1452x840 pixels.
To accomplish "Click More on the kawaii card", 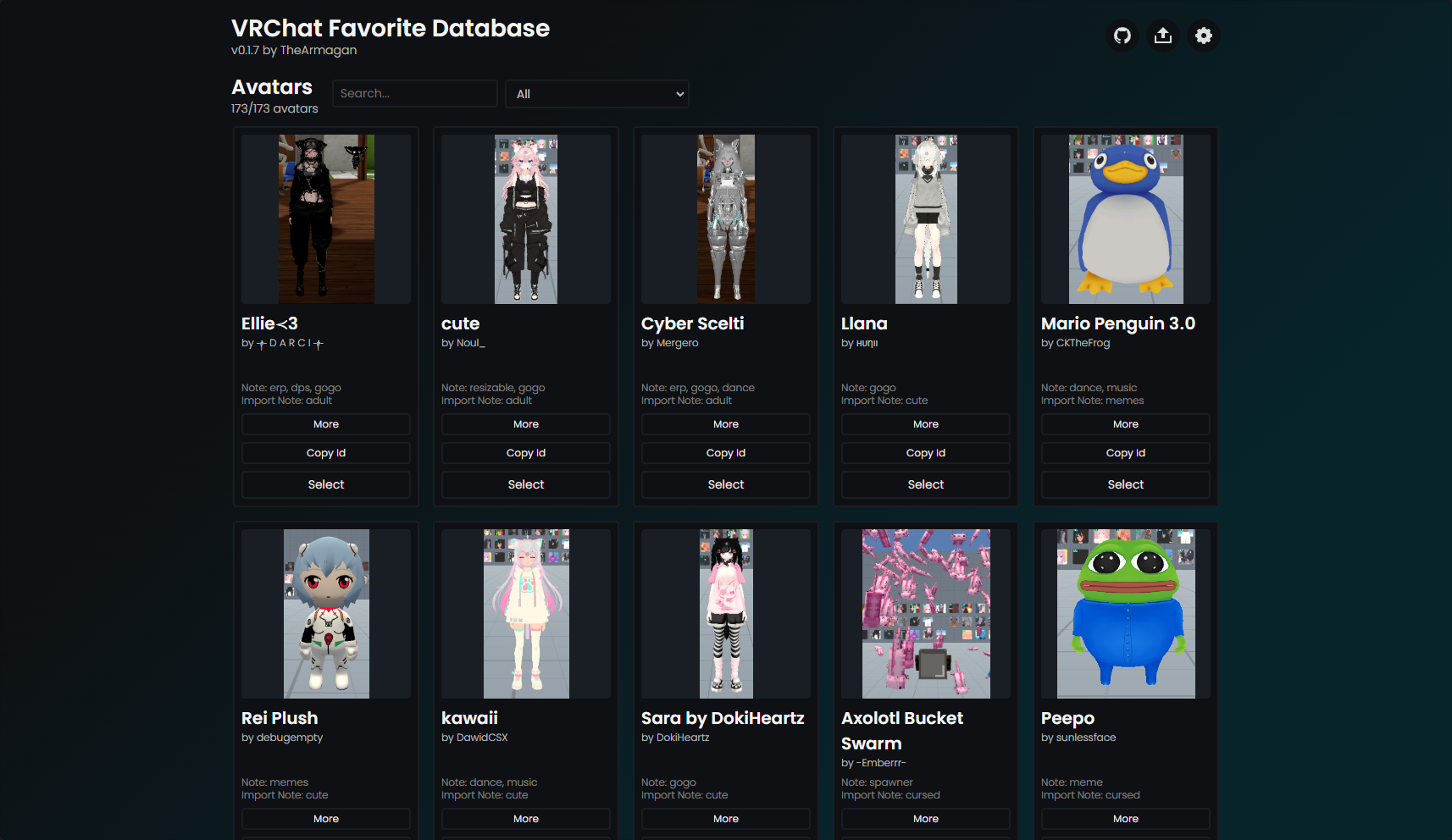I will pos(526,819).
